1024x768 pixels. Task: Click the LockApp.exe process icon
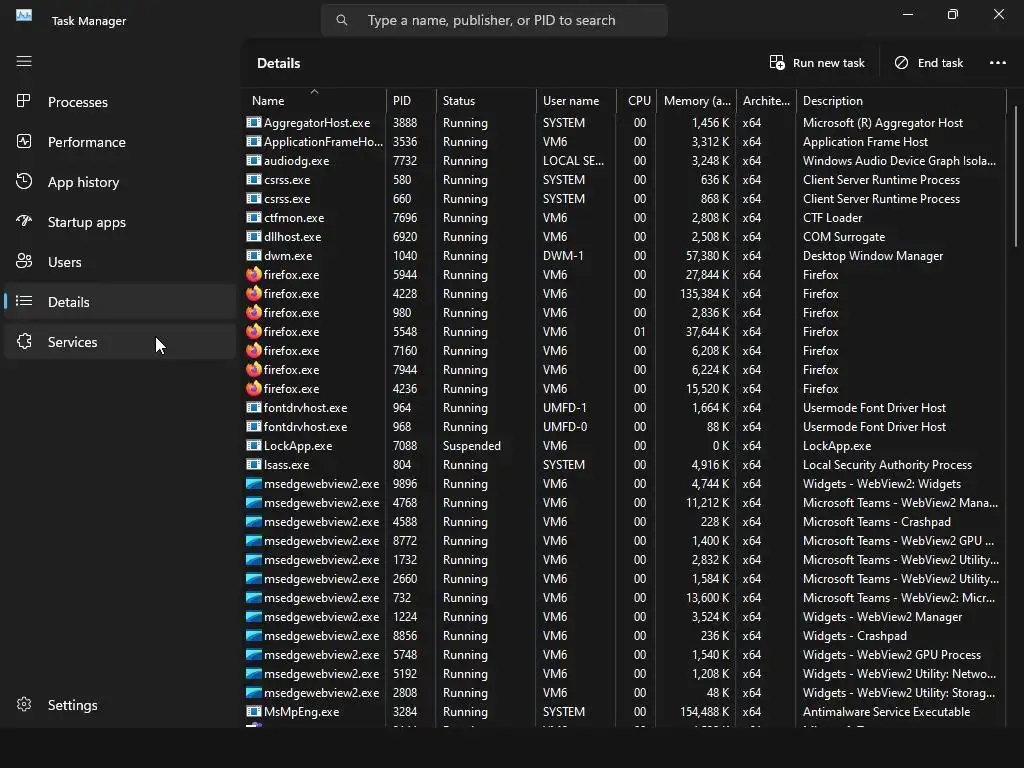(x=253, y=445)
